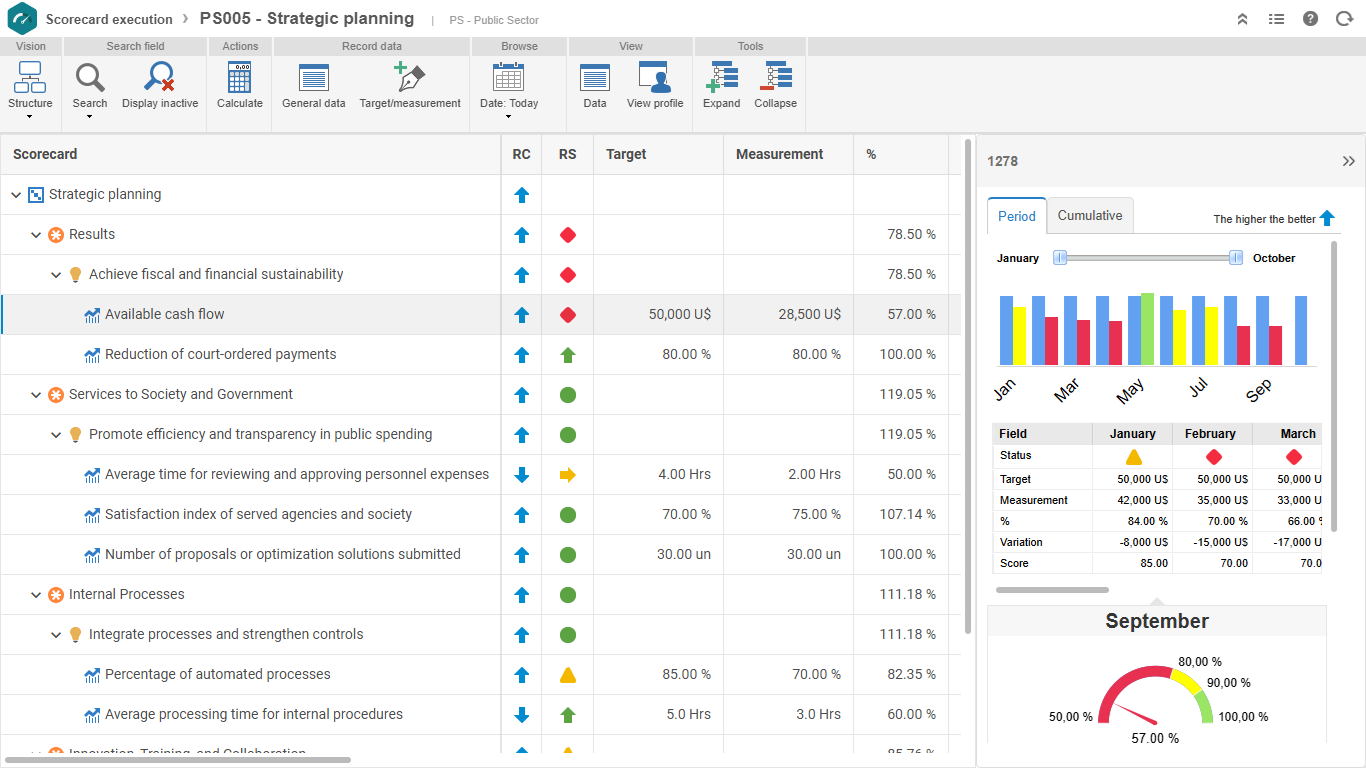Click the period table horizontal scrollbar
The height and width of the screenshot is (768, 1366).
(x=1052, y=590)
